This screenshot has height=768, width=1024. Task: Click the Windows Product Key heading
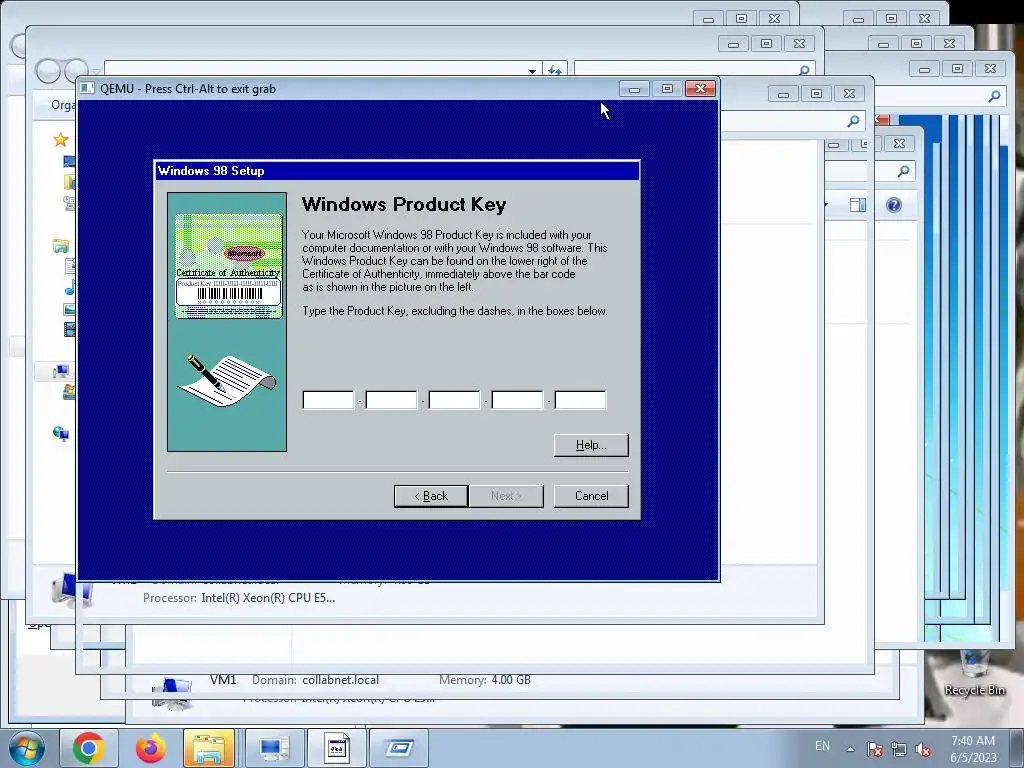tap(404, 204)
